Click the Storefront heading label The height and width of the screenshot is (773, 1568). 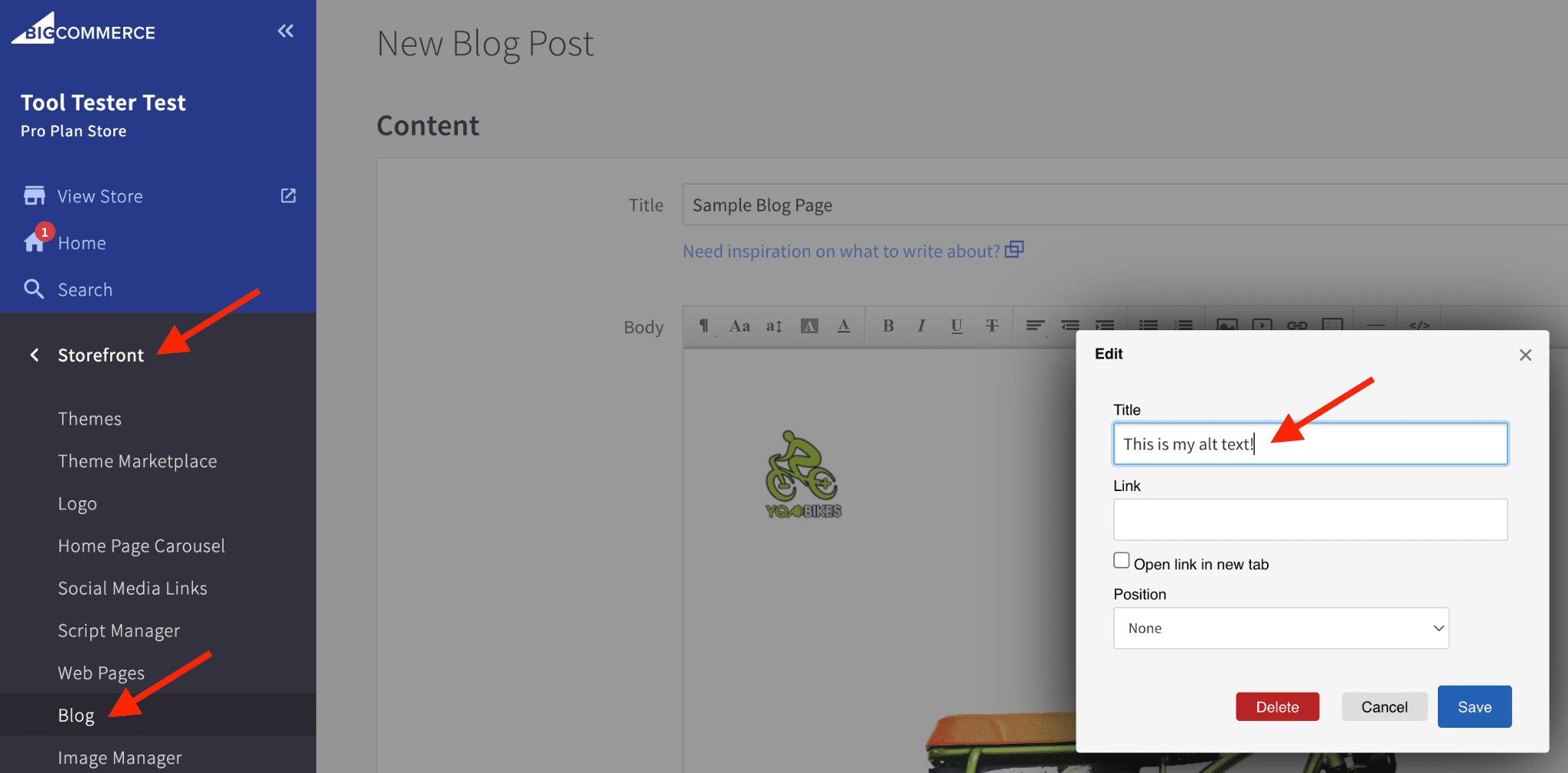coord(101,355)
